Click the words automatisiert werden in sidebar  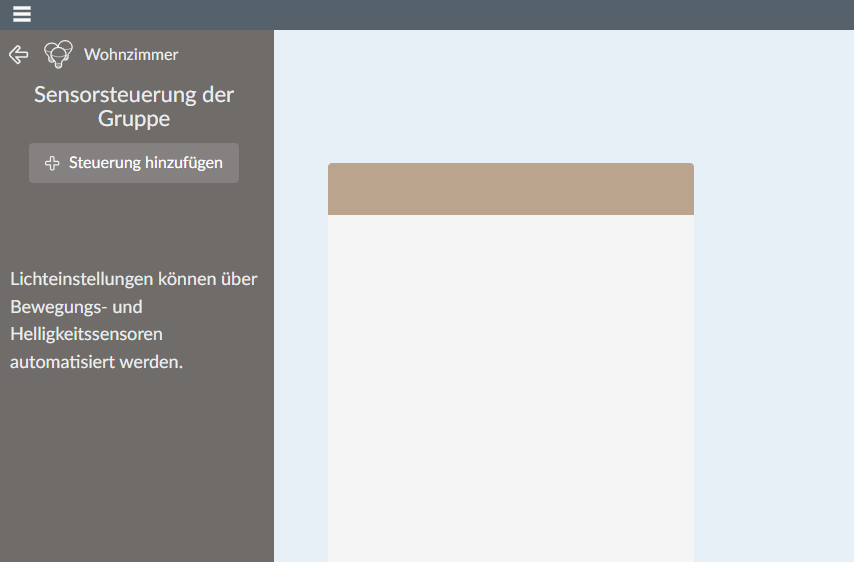click(x=96, y=362)
